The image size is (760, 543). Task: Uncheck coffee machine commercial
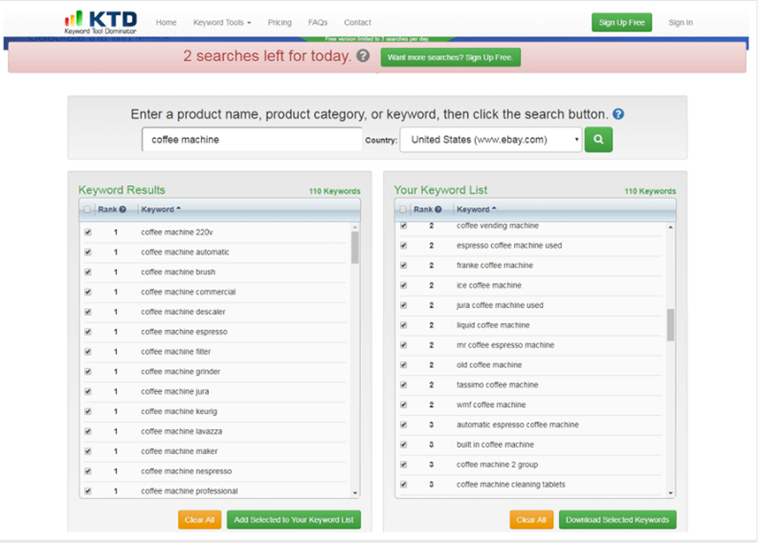click(88, 292)
